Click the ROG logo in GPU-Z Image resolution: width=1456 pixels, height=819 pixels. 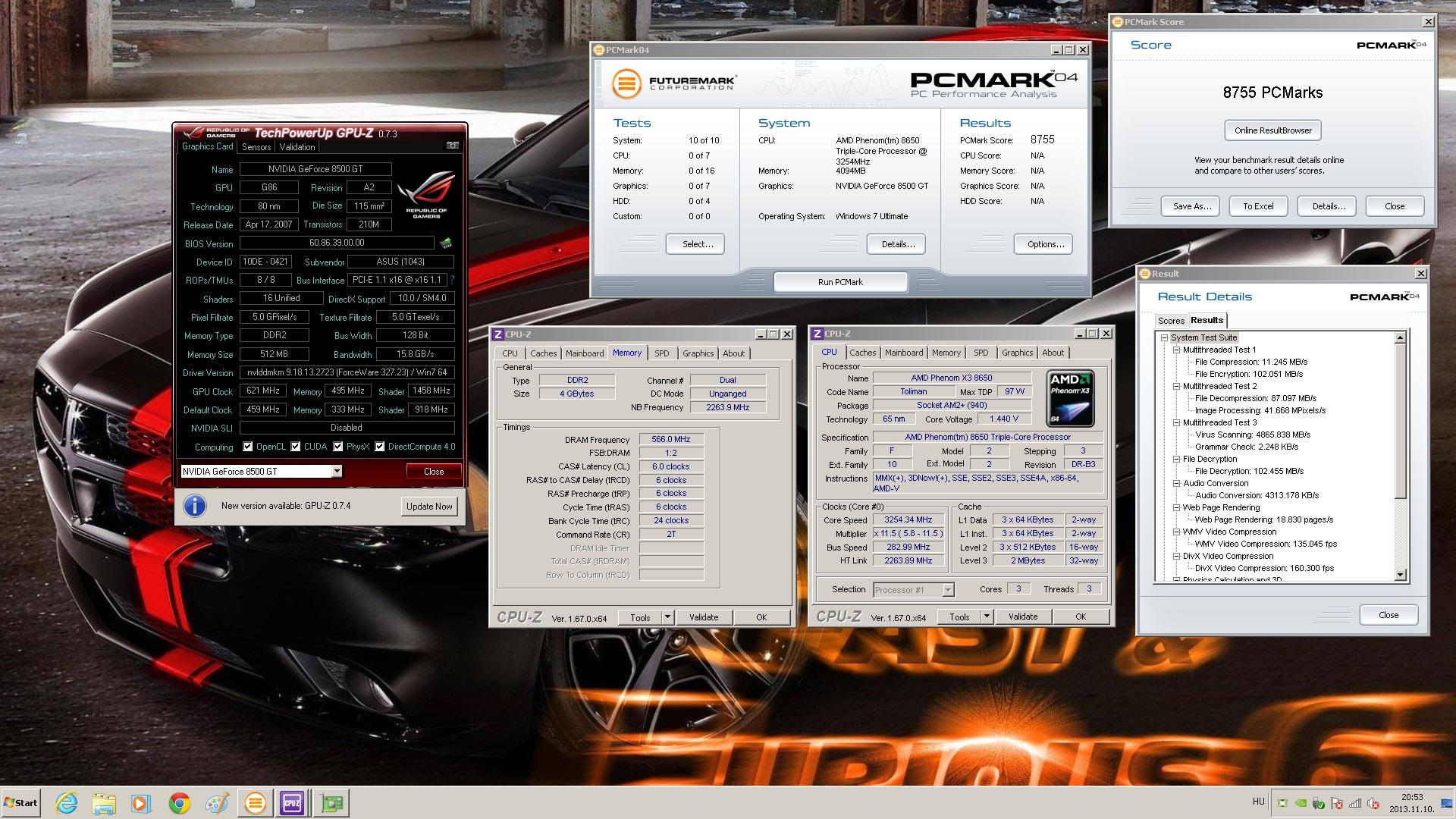[426, 196]
